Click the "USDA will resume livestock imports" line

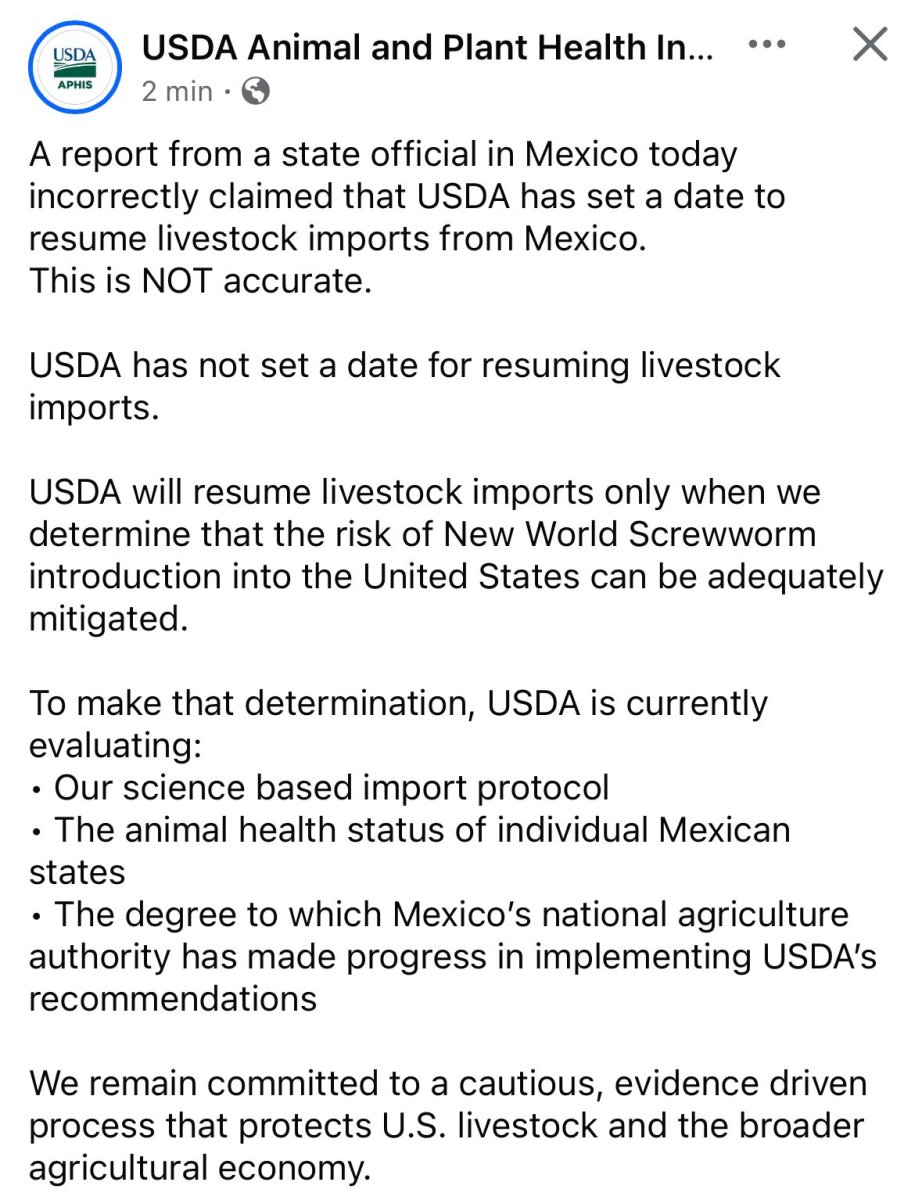pyautogui.click(x=424, y=492)
